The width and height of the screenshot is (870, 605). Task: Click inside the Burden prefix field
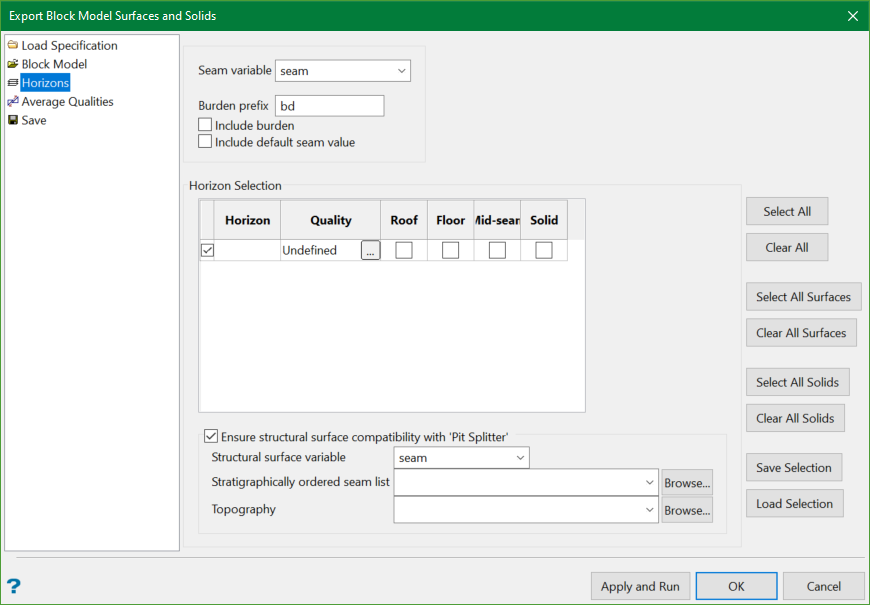click(329, 105)
